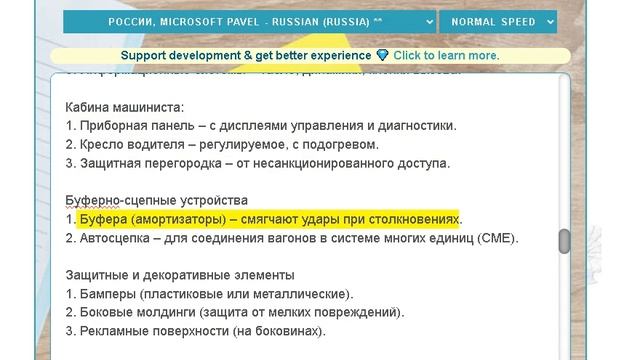
Task: Open the voice selection dropdown Microsoft Pavel
Action: coord(249,22)
